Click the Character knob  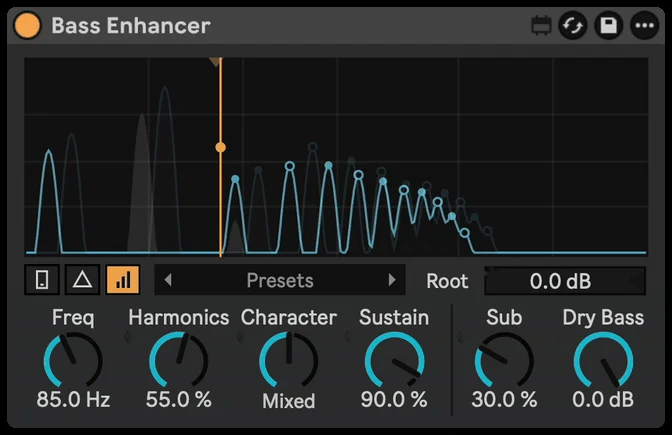[x=288, y=360]
